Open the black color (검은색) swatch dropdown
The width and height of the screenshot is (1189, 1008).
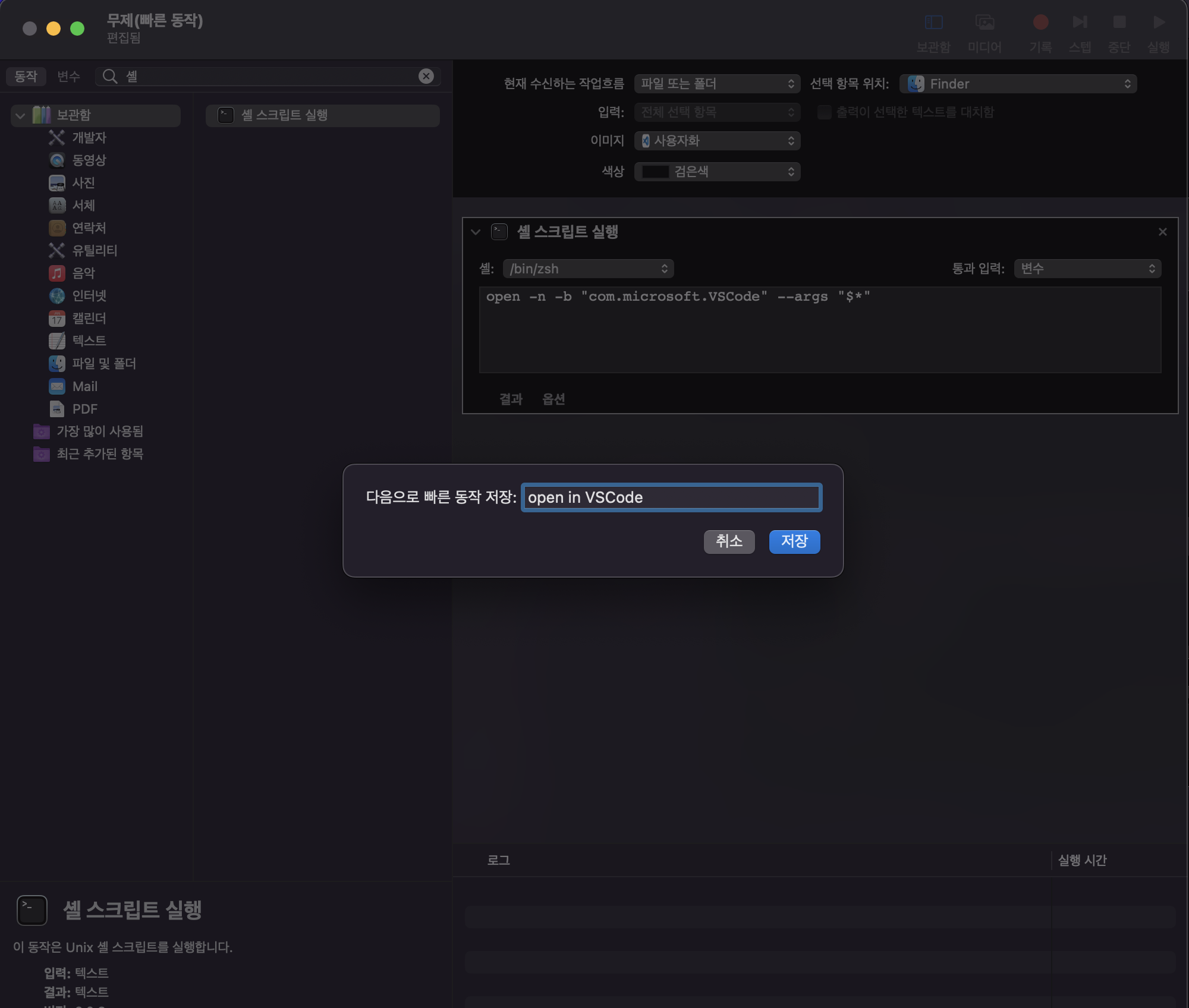click(x=717, y=172)
